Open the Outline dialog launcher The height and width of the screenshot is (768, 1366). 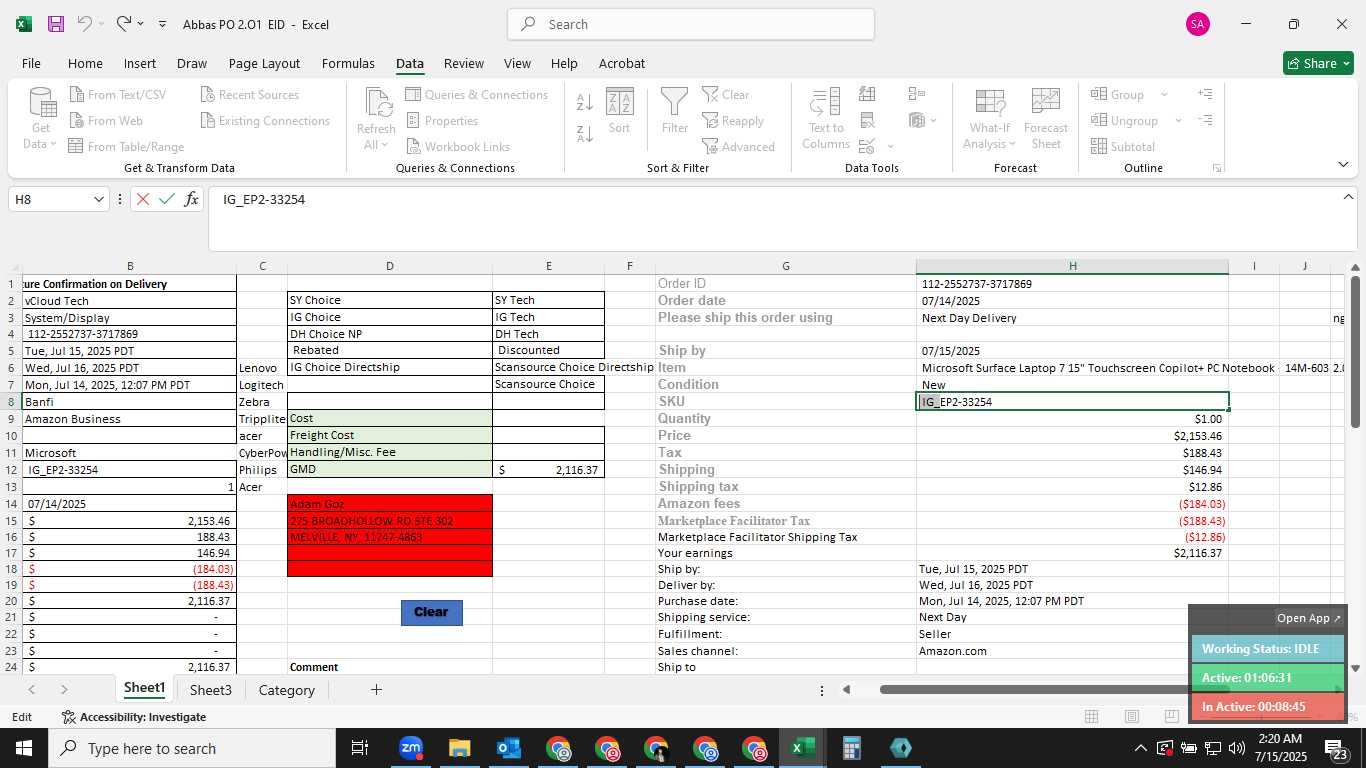[x=1217, y=168]
